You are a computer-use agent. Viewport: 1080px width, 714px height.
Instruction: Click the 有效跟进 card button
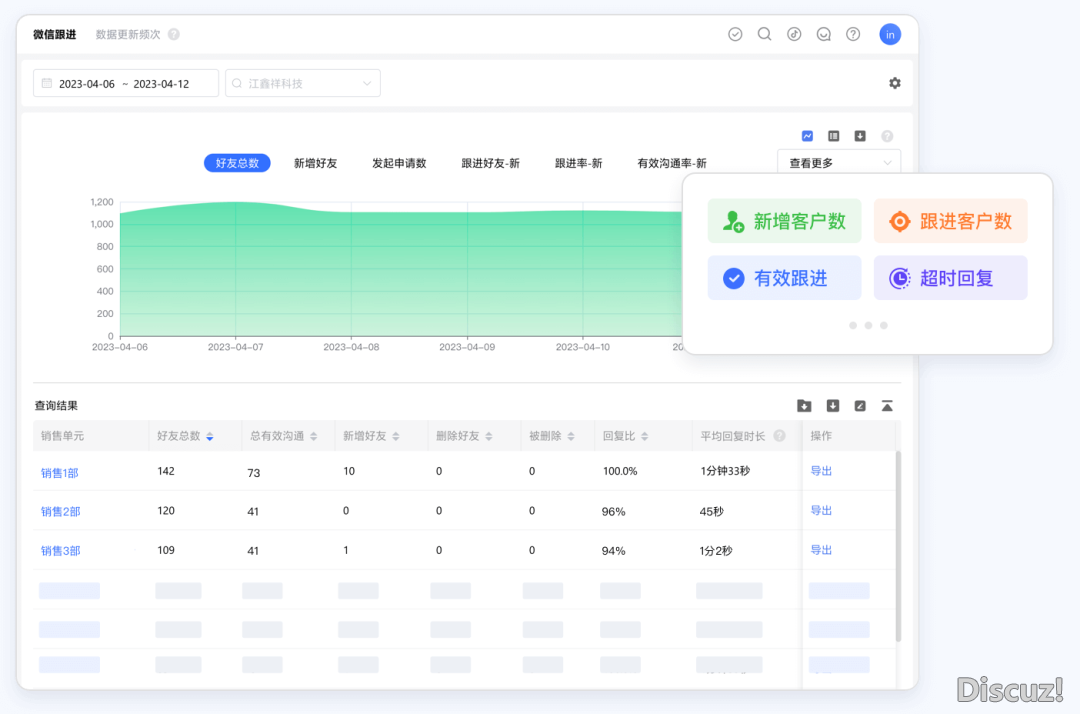tap(785, 278)
